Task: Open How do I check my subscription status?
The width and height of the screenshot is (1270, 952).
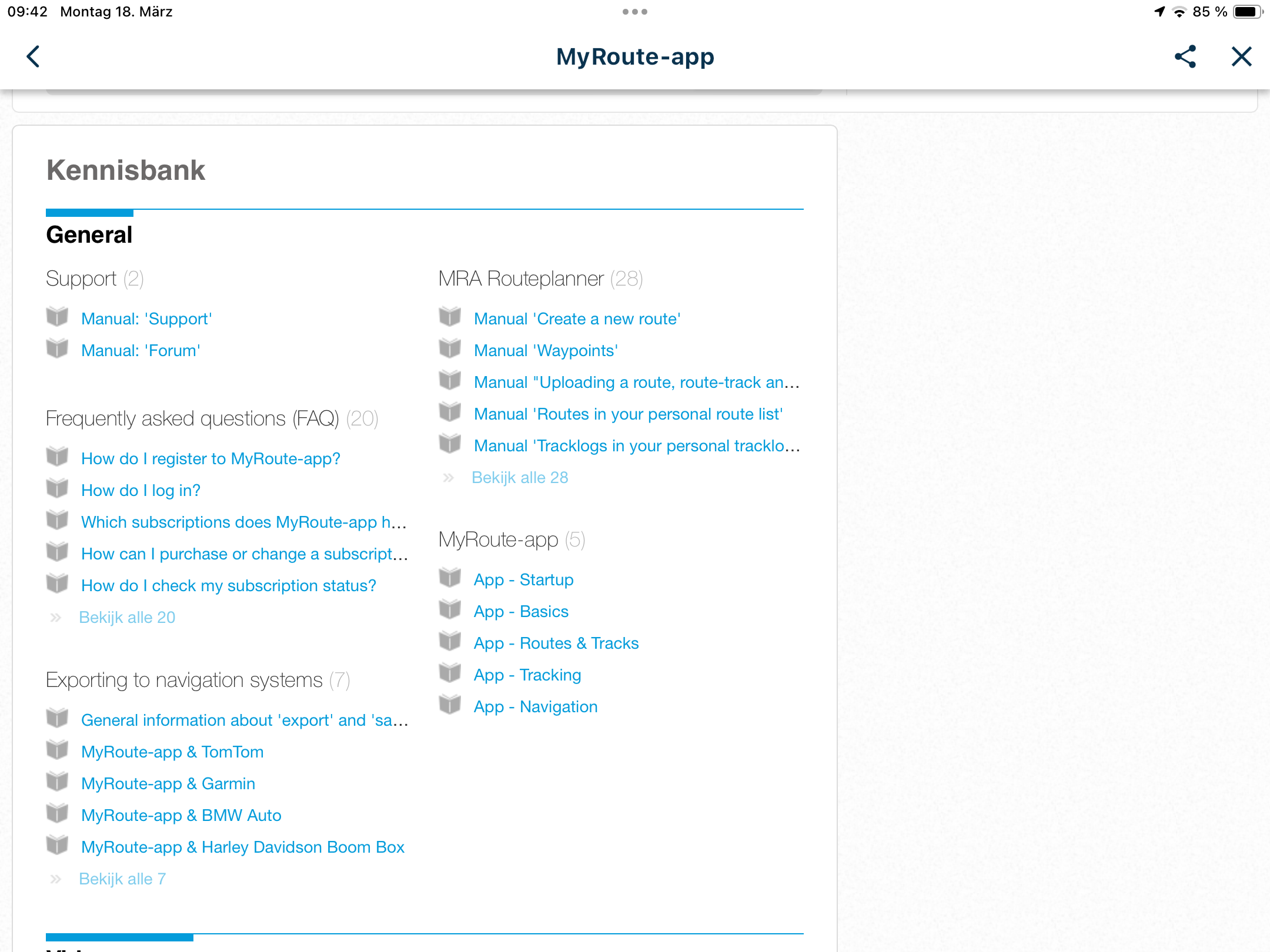Action: click(229, 585)
